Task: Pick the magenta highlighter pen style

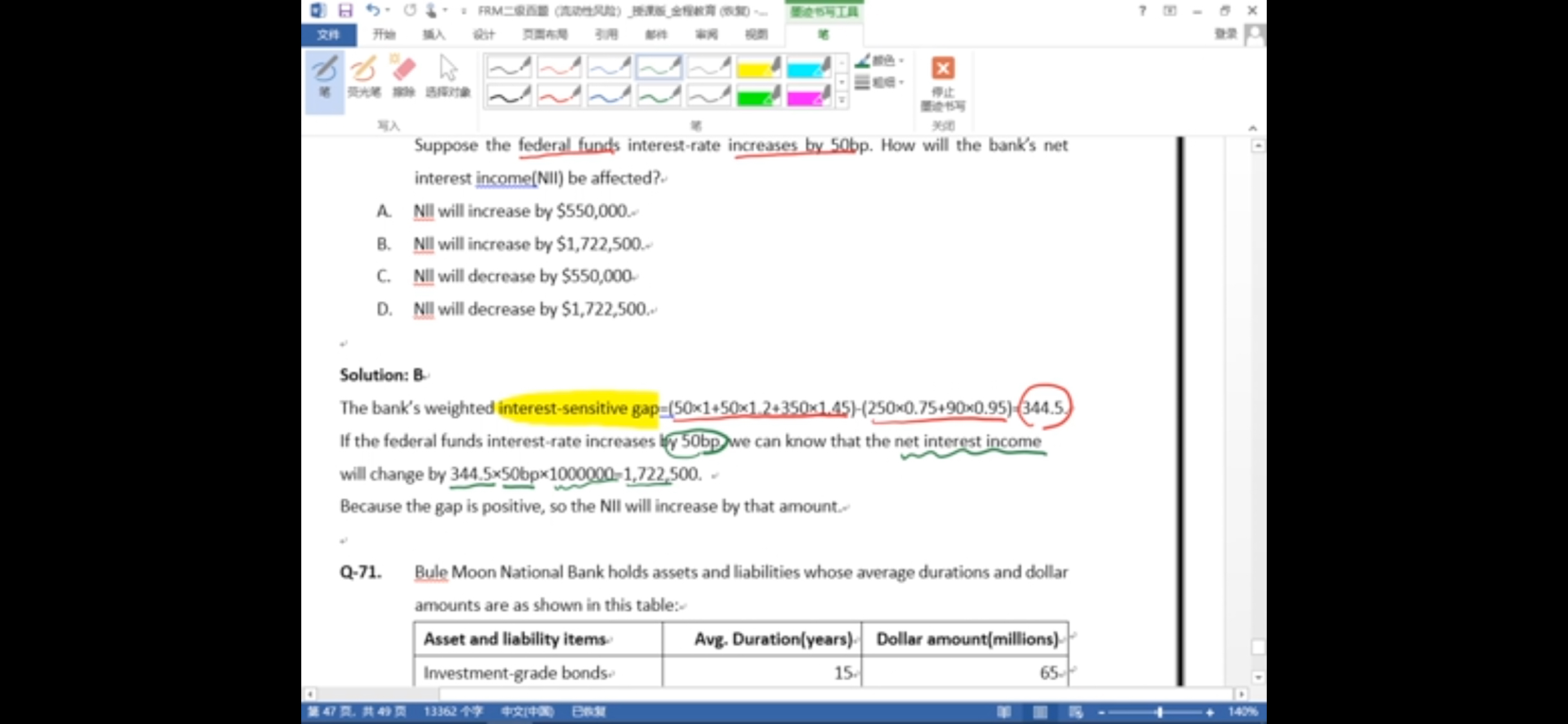Action: click(x=808, y=96)
